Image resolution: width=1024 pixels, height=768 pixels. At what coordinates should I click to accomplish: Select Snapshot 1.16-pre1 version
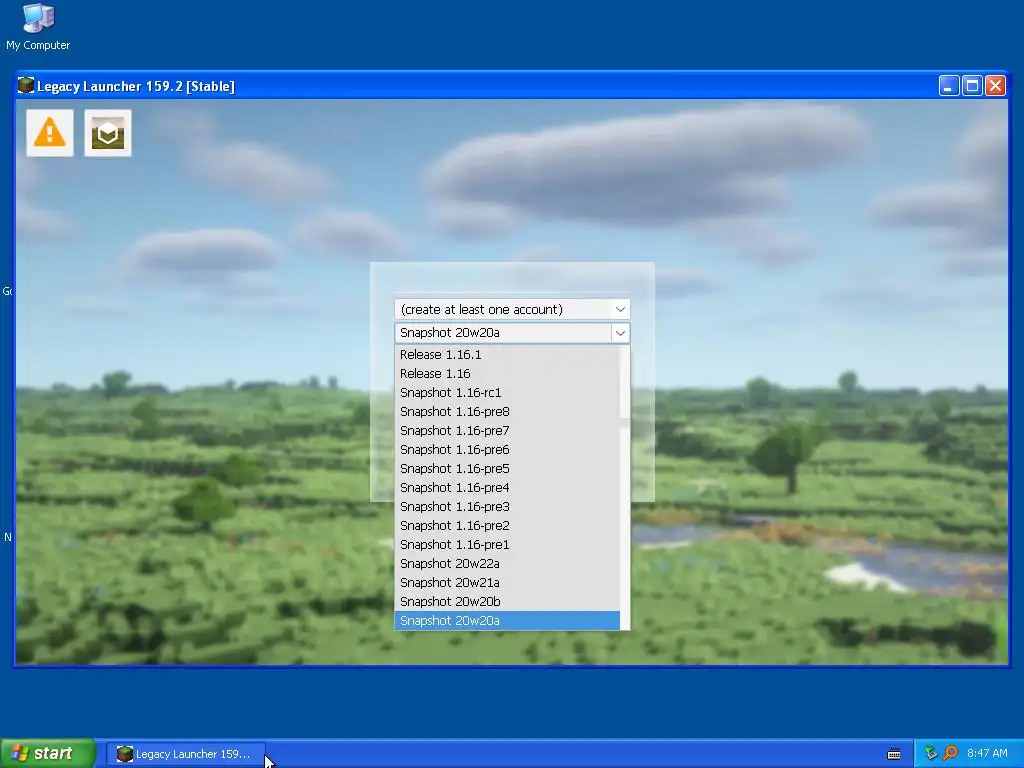click(x=507, y=544)
